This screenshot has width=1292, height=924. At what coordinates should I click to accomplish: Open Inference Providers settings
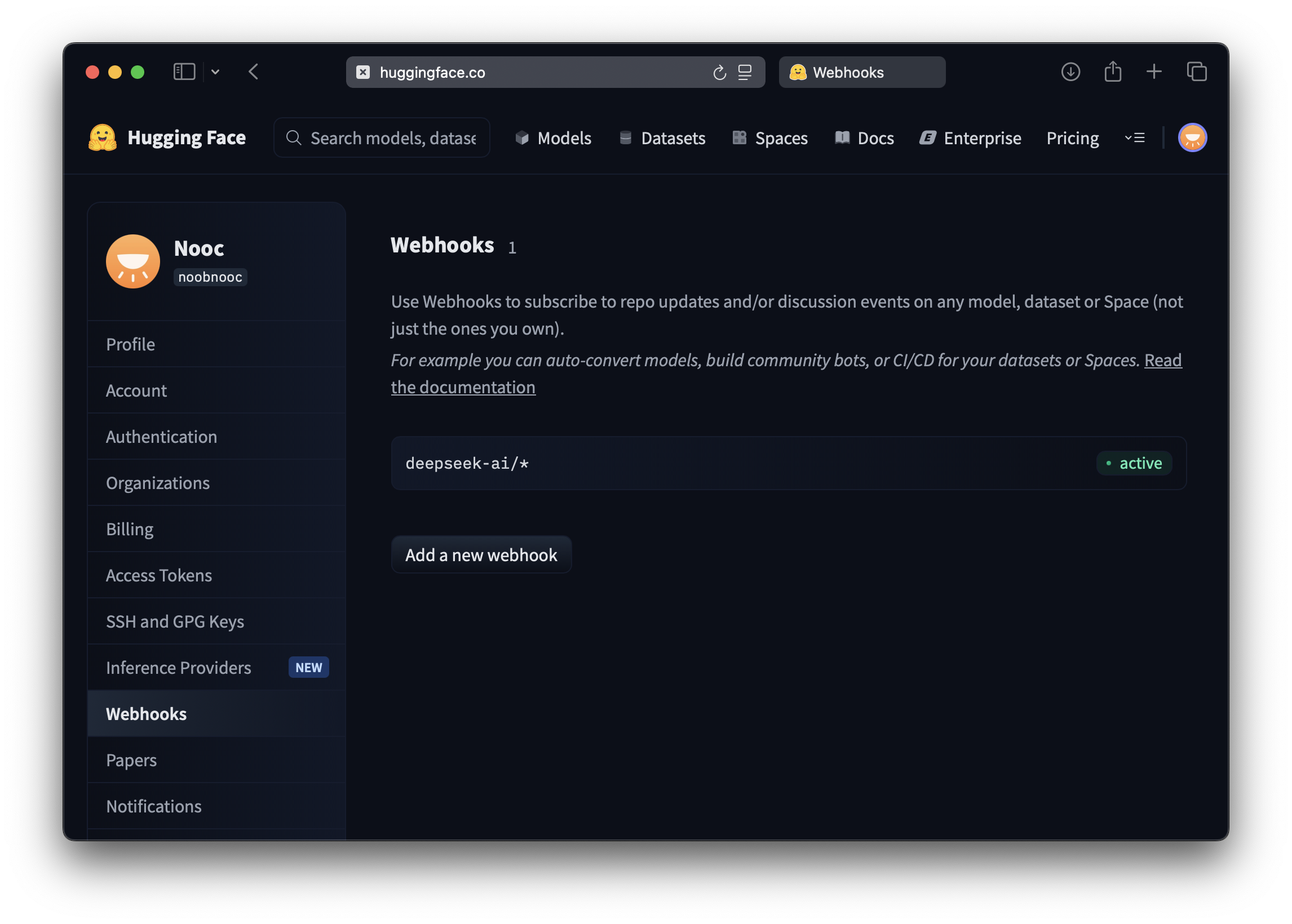tap(216, 668)
